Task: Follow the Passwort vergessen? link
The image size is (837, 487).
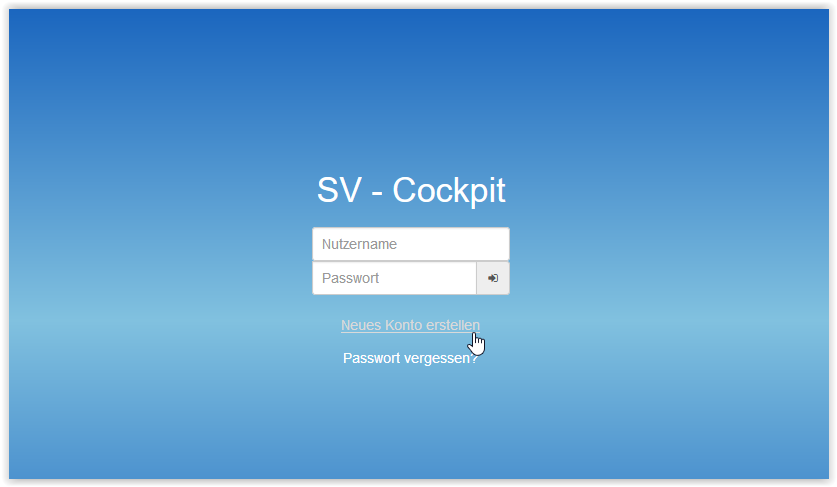Action: (410, 358)
